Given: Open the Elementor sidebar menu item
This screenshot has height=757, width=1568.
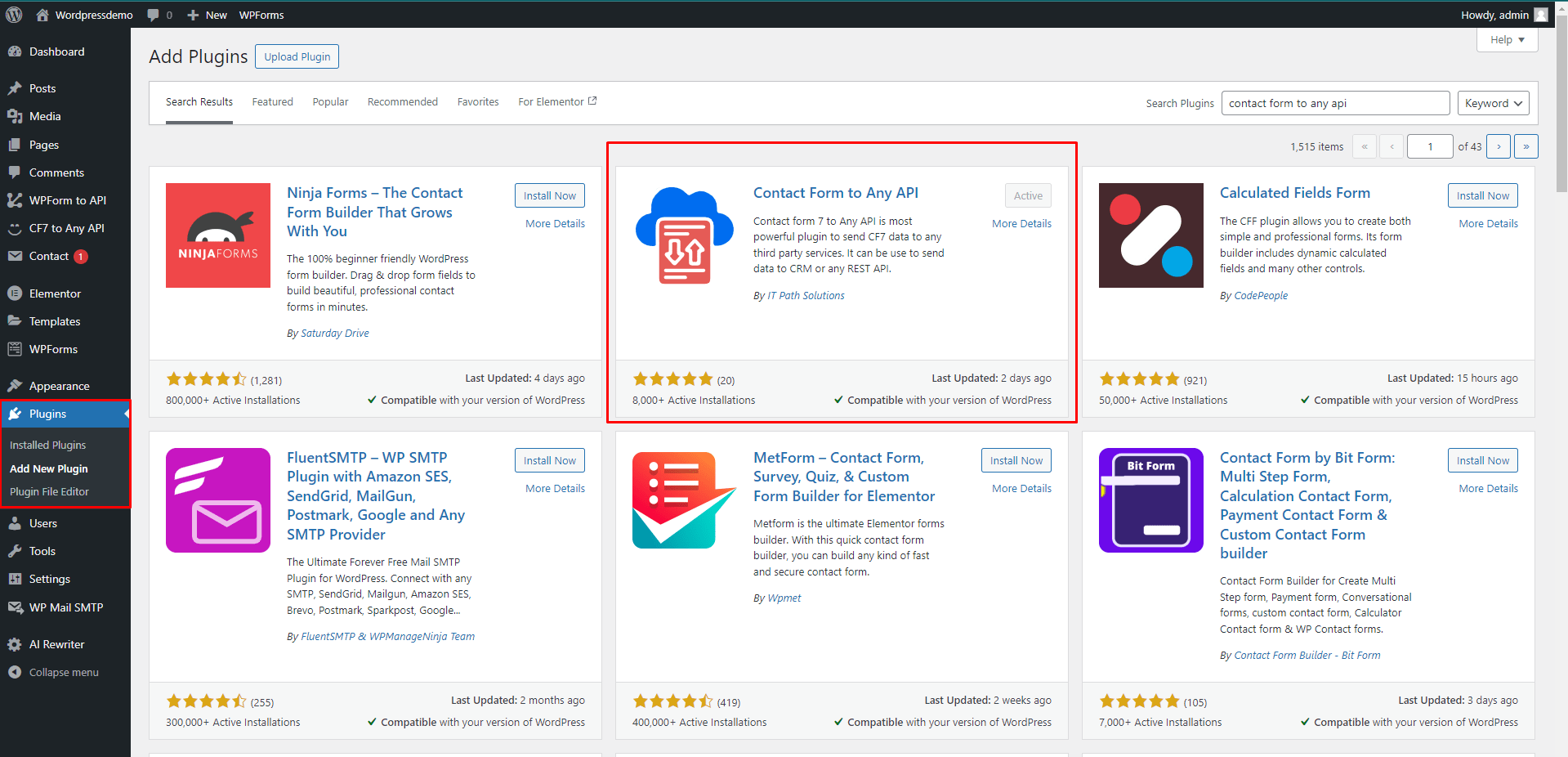Looking at the screenshot, I should (55, 293).
